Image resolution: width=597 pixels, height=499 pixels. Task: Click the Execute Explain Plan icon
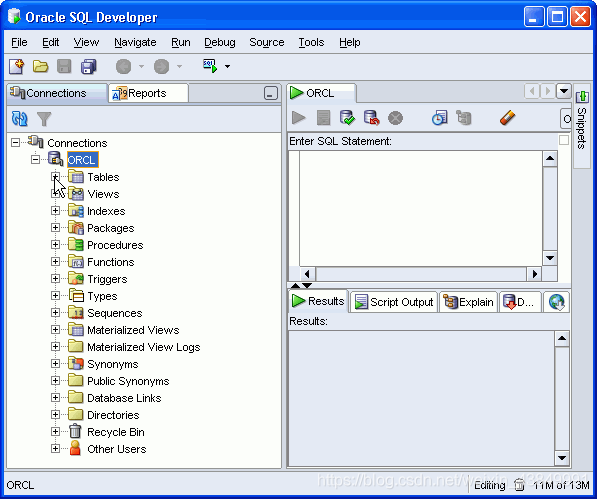[x=464, y=118]
